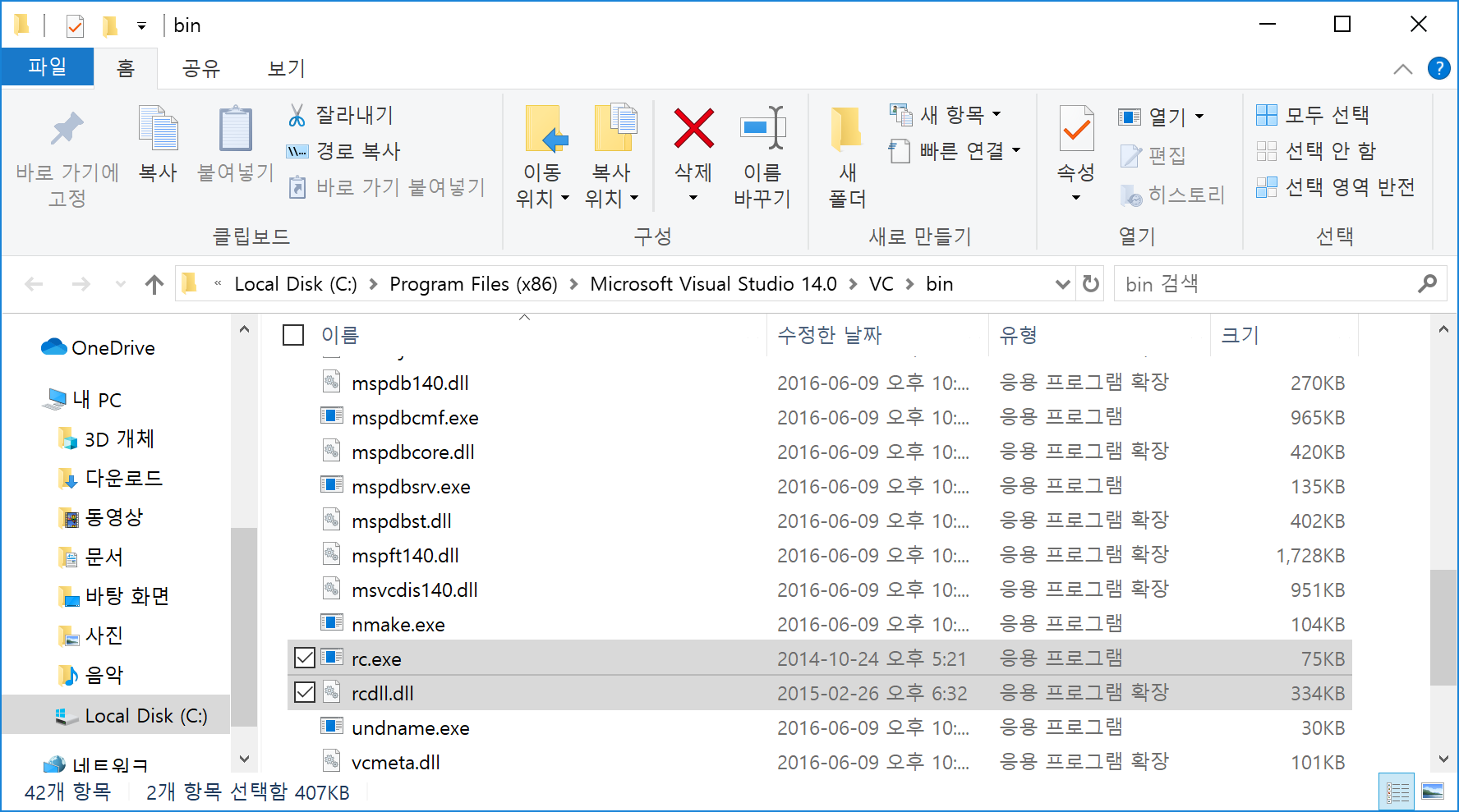Image resolution: width=1459 pixels, height=812 pixels.
Task: Click Select None (선택 안 함)
Action: click(1316, 151)
